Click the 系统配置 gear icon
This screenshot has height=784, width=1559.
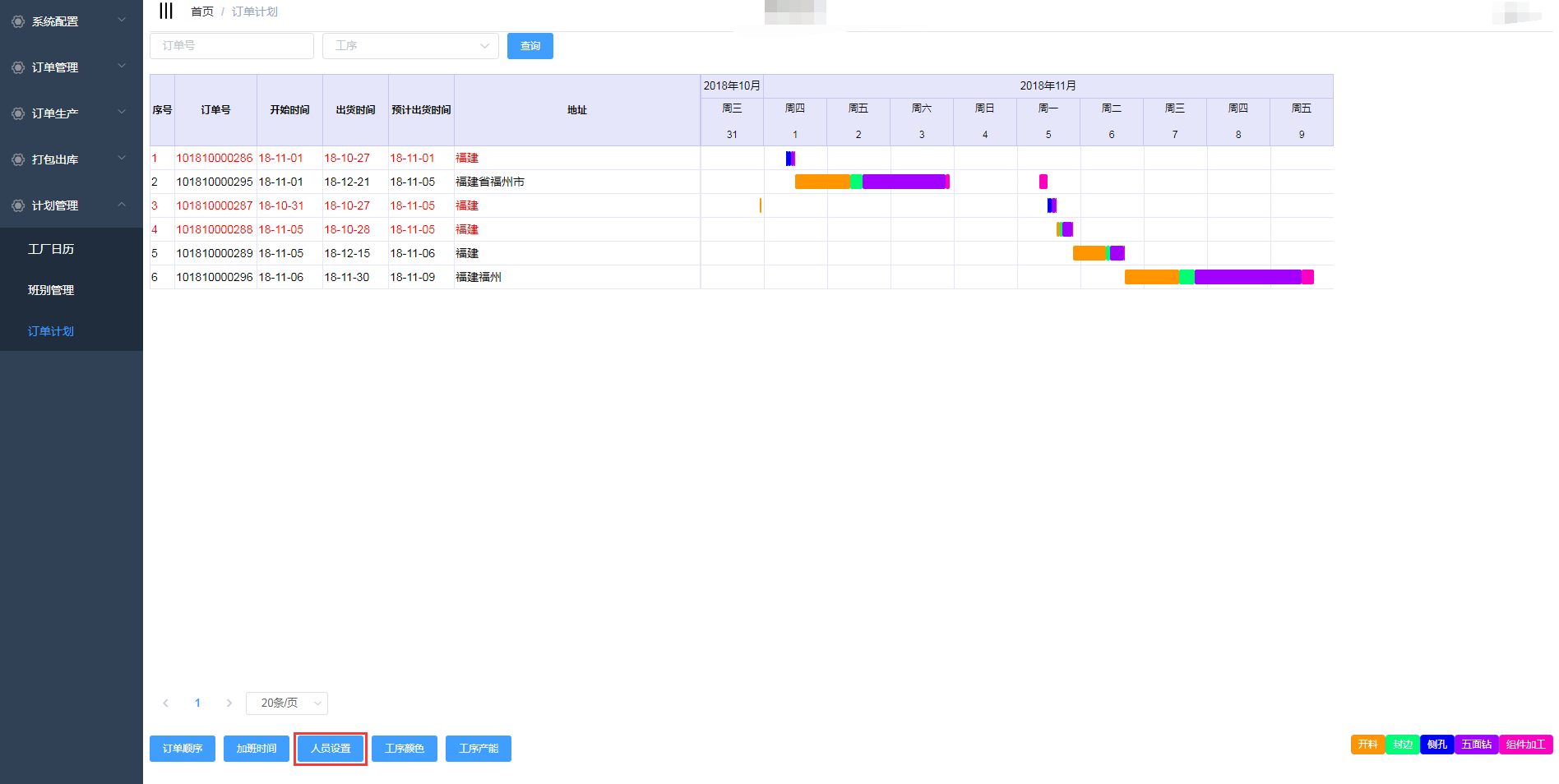pos(18,21)
